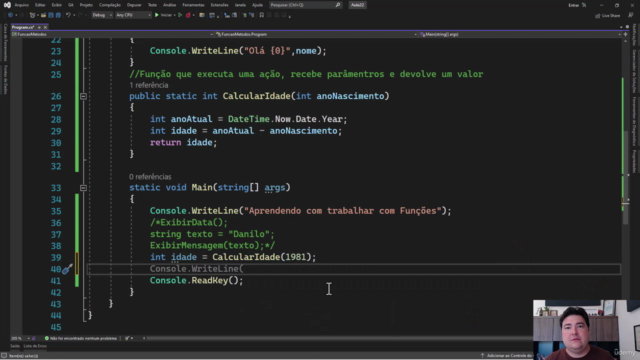Open the FuncaoMetodos.Program type navigation dropdown
Viewport: 640px width, 360px height.
316,34
